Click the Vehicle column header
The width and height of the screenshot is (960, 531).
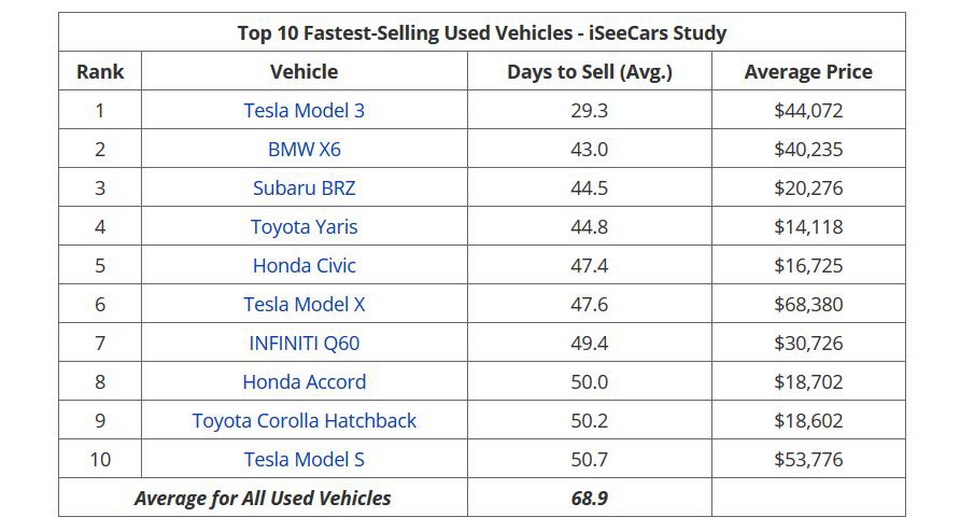tap(304, 72)
